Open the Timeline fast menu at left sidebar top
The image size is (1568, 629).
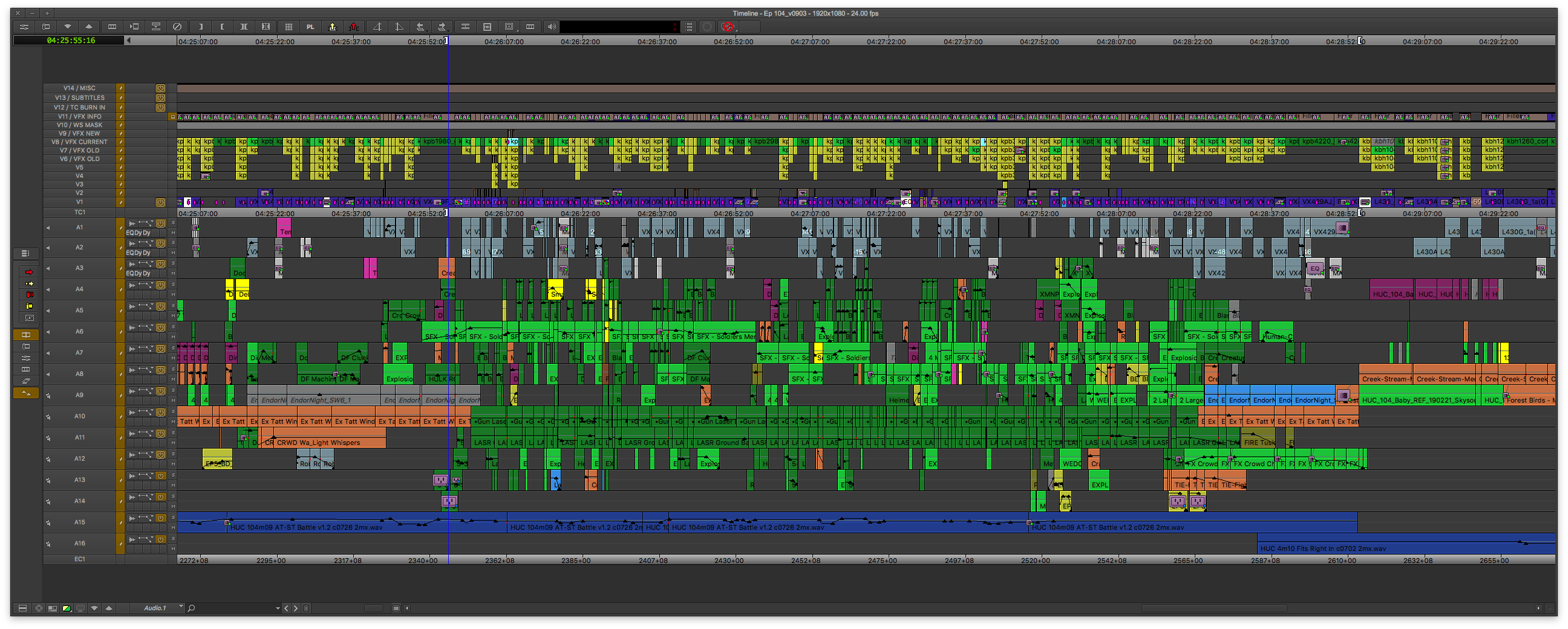click(x=25, y=253)
